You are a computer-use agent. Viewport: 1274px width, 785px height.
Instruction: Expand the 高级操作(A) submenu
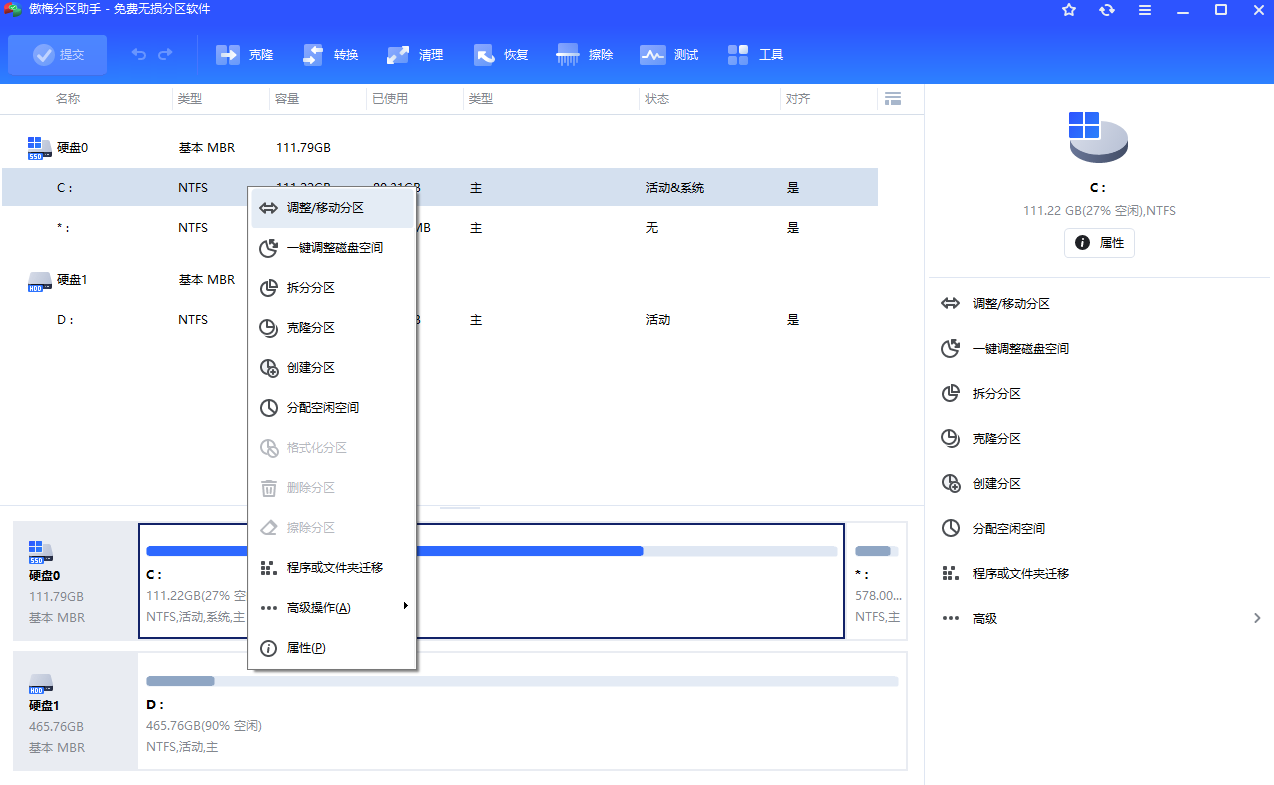[320, 607]
